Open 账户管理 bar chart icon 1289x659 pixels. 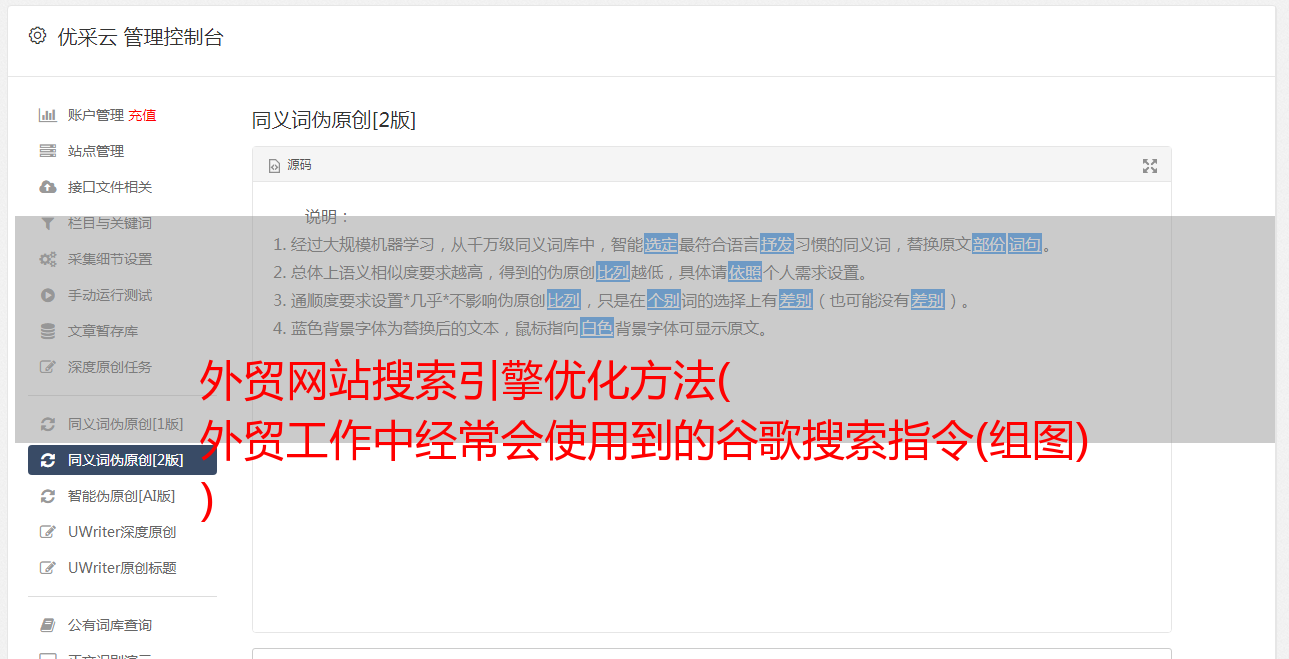tap(47, 115)
